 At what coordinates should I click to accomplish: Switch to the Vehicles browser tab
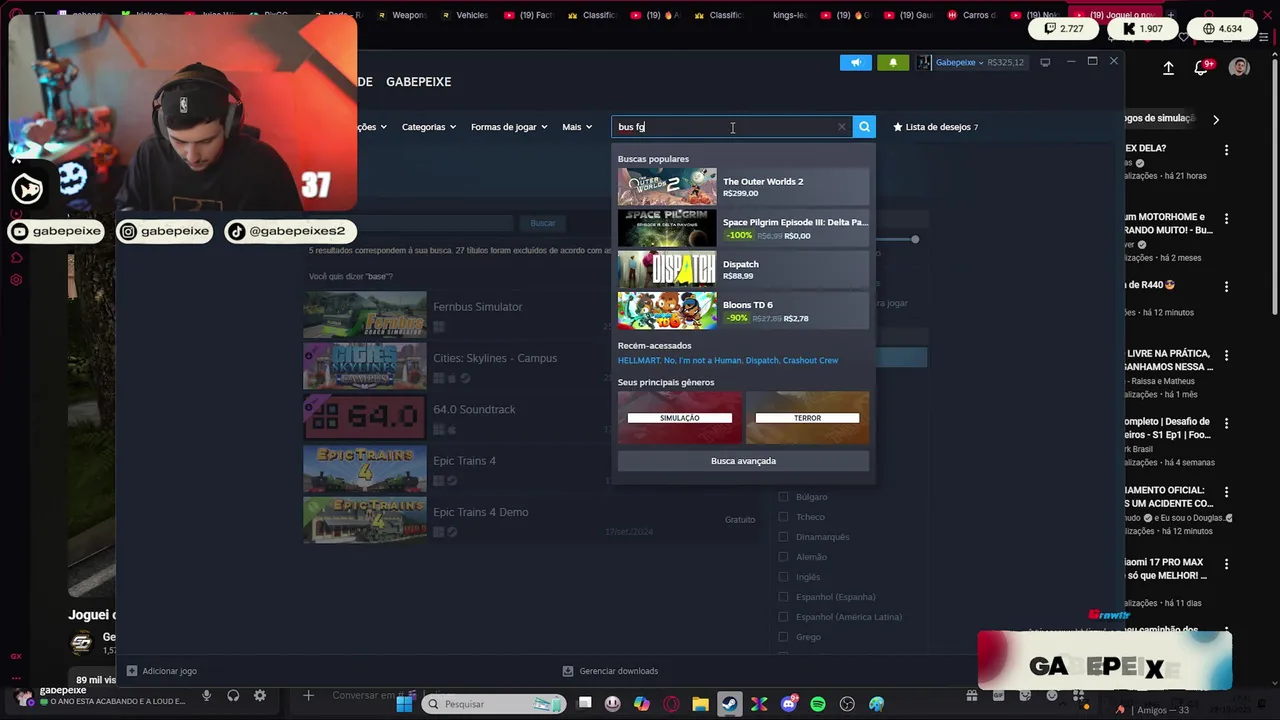(463, 15)
